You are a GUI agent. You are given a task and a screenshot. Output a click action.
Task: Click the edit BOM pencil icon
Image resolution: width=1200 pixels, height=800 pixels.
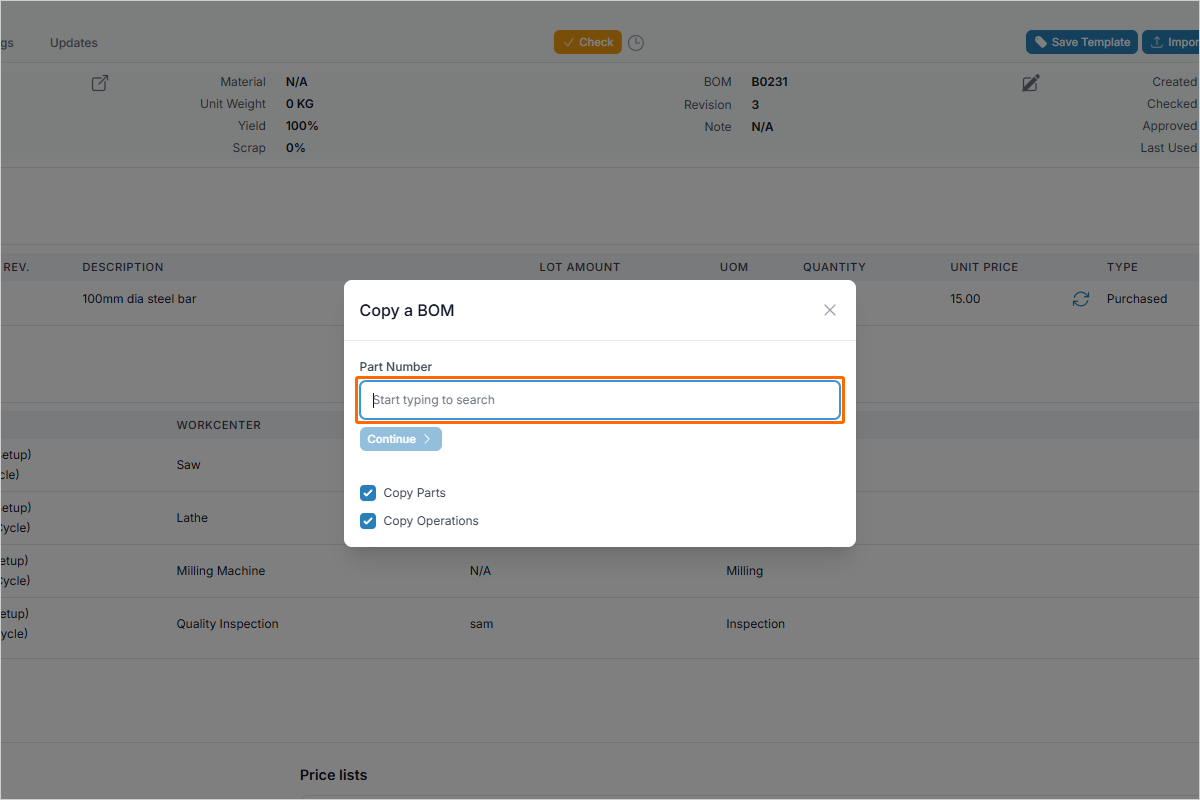tap(1031, 83)
